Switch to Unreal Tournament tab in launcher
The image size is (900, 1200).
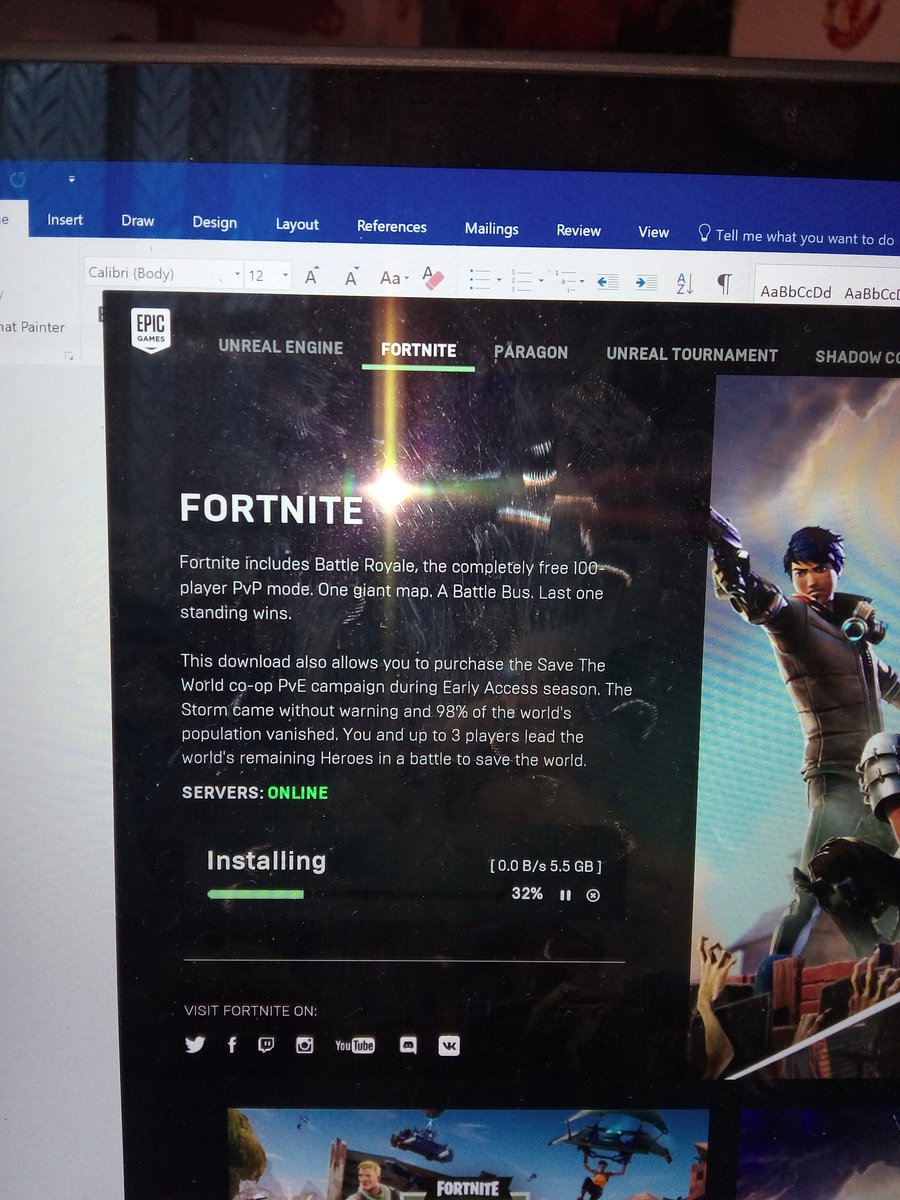click(x=692, y=355)
